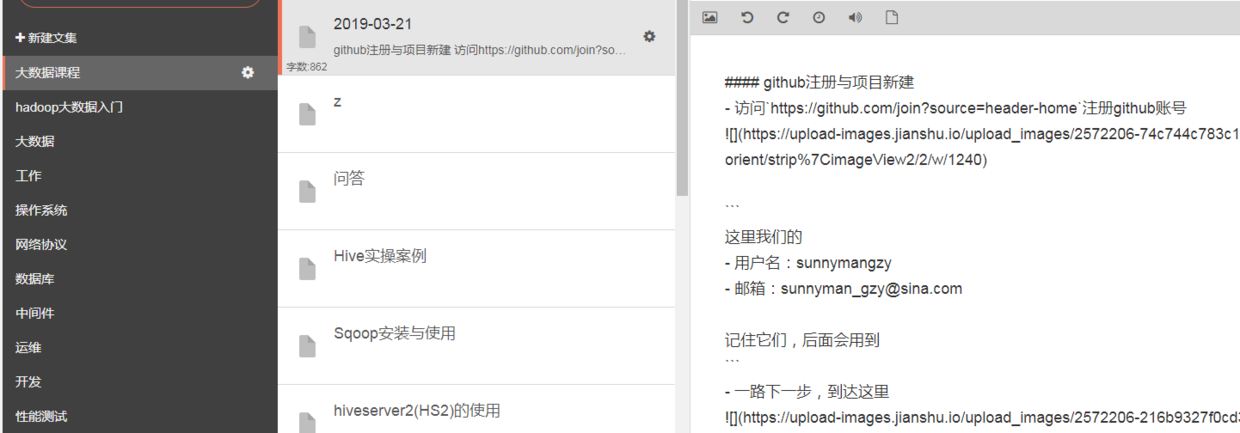The height and width of the screenshot is (433, 1240).
Task: Open the 工作 notebook
Action: (139, 176)
